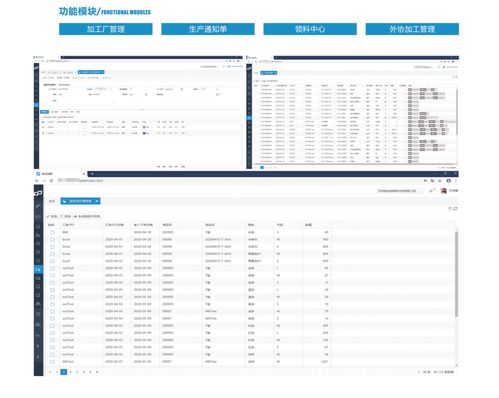The width and height of the screenshot is (499, 398).
Task: Click the refresh icon above the large table's right edge
Action: (455, 208)
